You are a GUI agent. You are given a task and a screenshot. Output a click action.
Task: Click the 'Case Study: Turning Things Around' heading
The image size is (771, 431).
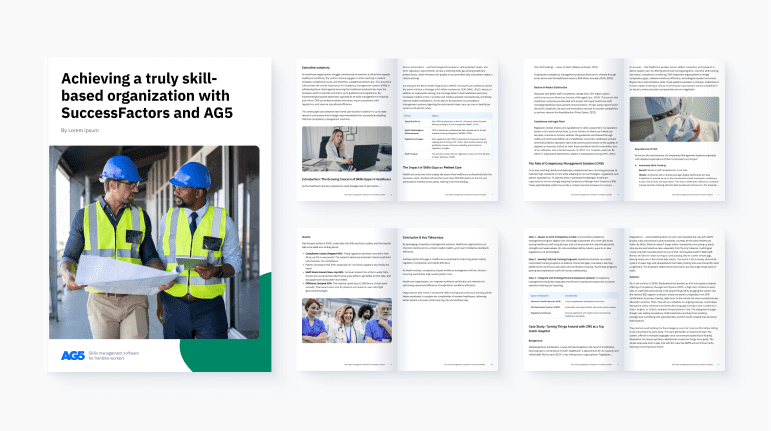pyautogui.click(x=566, y=328)
